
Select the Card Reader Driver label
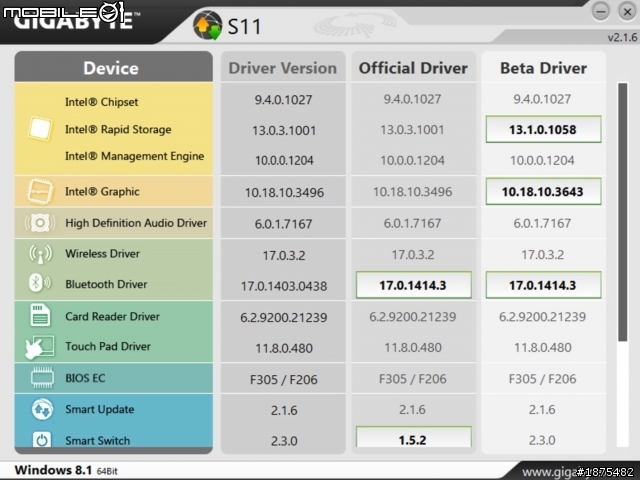[112, 316]
